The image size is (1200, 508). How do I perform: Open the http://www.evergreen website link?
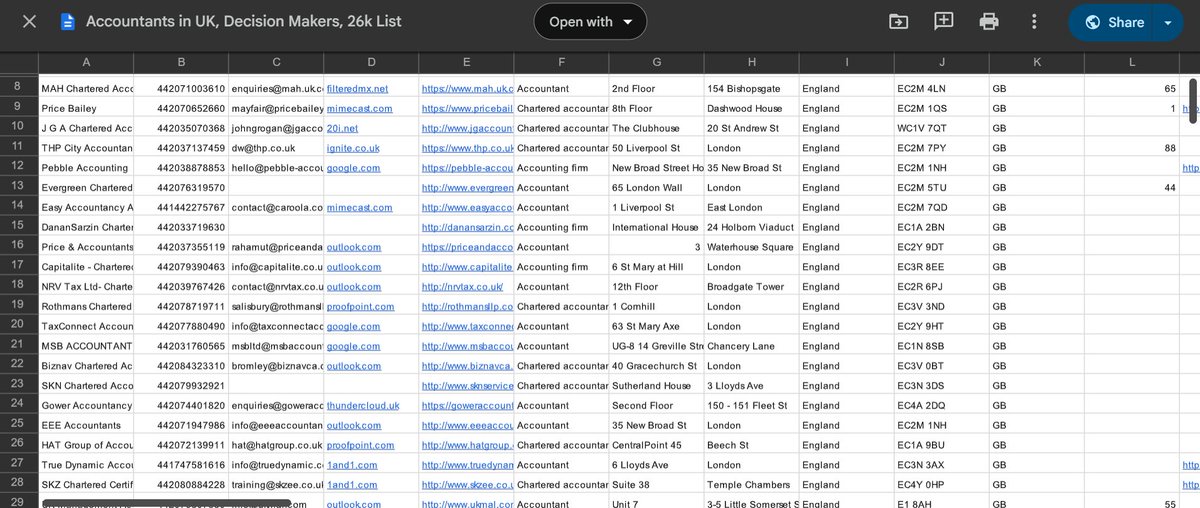[x=467, y=188]
